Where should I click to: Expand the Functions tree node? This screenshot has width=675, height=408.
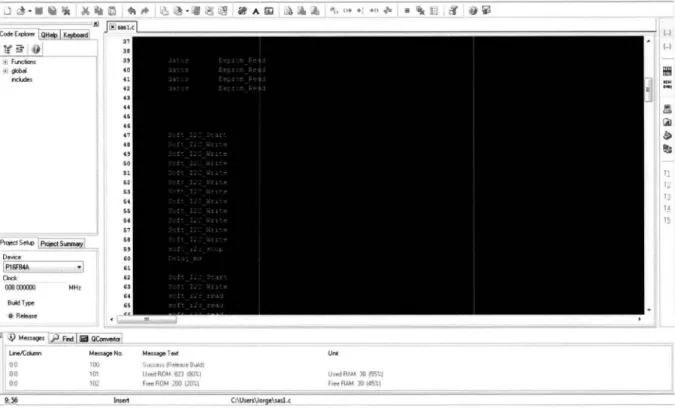click(5, 62)
